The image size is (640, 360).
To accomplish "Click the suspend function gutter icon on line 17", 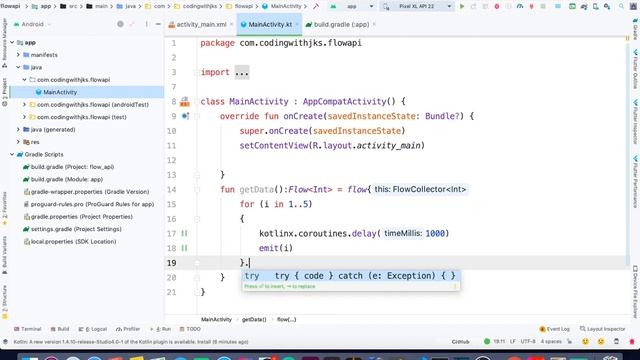I will 184,233.
